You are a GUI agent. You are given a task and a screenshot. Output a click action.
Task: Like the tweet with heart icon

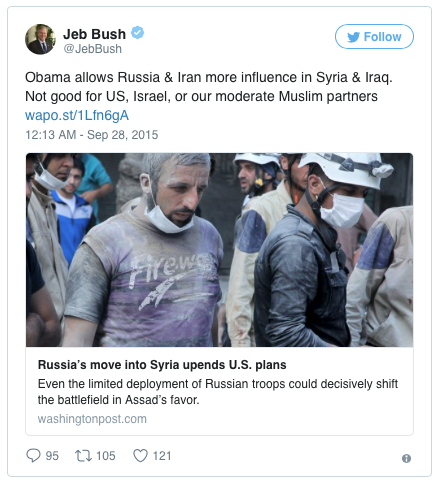140,456
